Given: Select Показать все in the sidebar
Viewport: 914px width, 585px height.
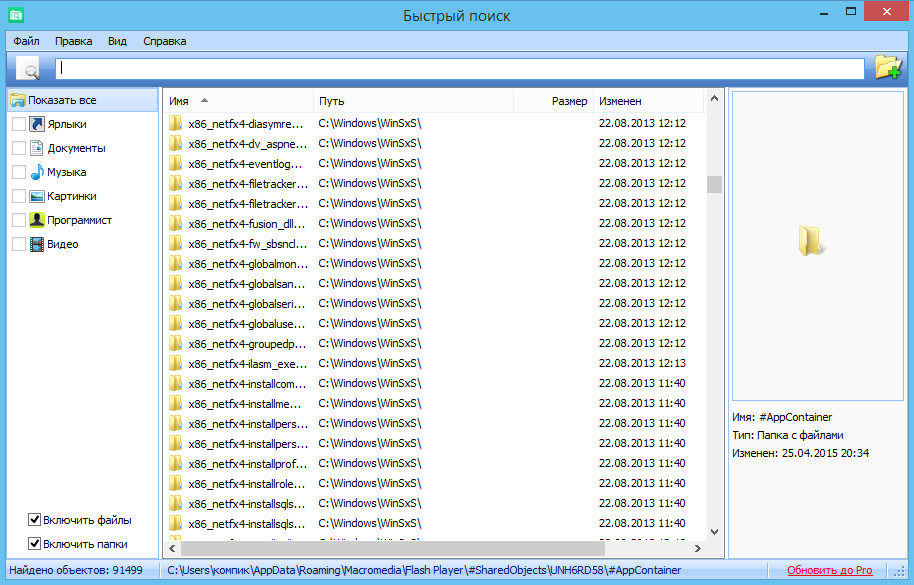Looking at the screenshot, I should click(83, 100).
